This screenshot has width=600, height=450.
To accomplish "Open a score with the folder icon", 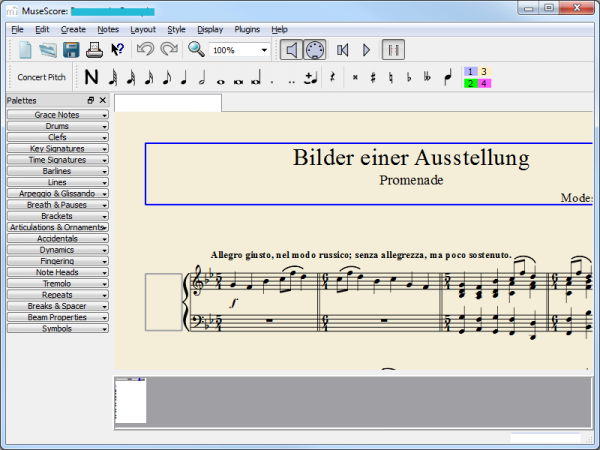I will coord(48,50).
